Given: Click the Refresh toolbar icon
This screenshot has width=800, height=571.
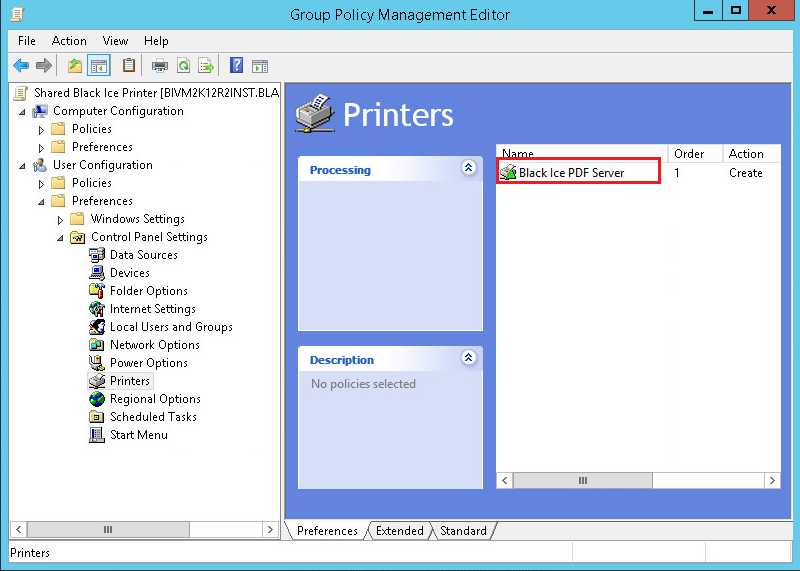Looking at the screenshot, I should pos(183,66).
